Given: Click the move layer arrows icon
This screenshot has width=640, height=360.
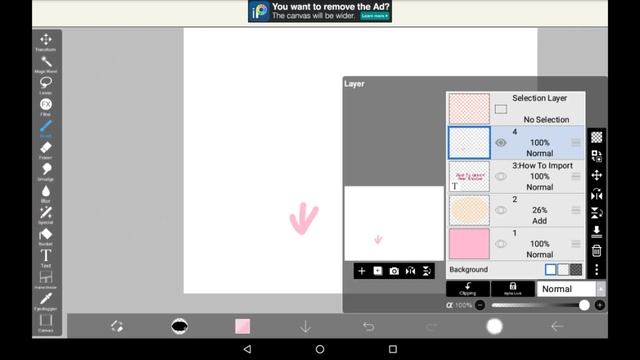Looking at the screenshot, I should tap(597, 175).
